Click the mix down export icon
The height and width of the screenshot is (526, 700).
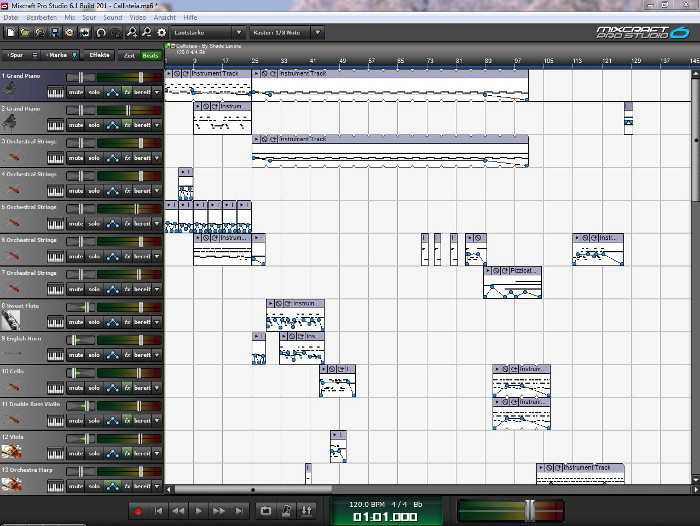pyautogui.click(x=84, y=33)
